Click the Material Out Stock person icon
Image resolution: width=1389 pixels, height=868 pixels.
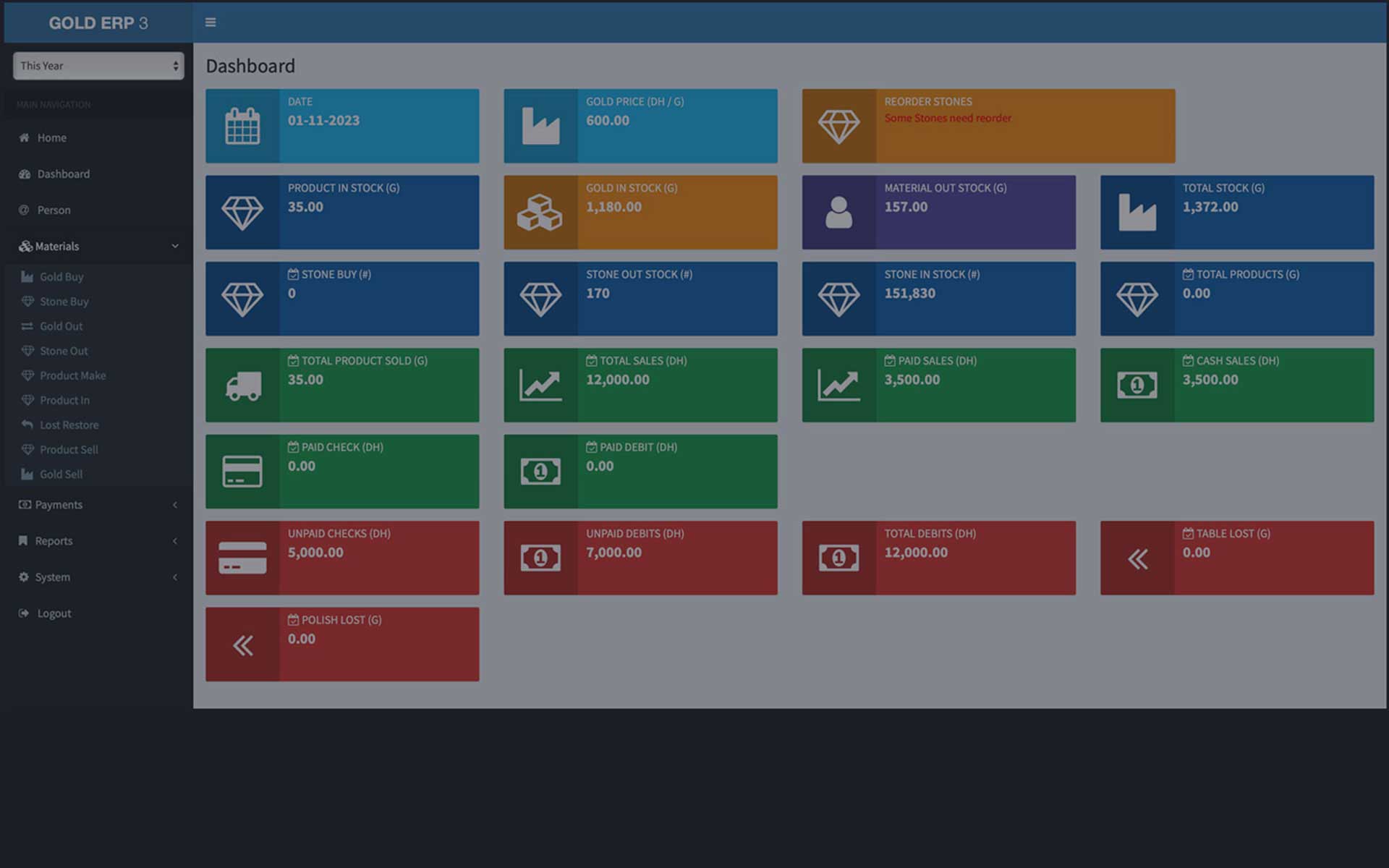pos(838,213)
